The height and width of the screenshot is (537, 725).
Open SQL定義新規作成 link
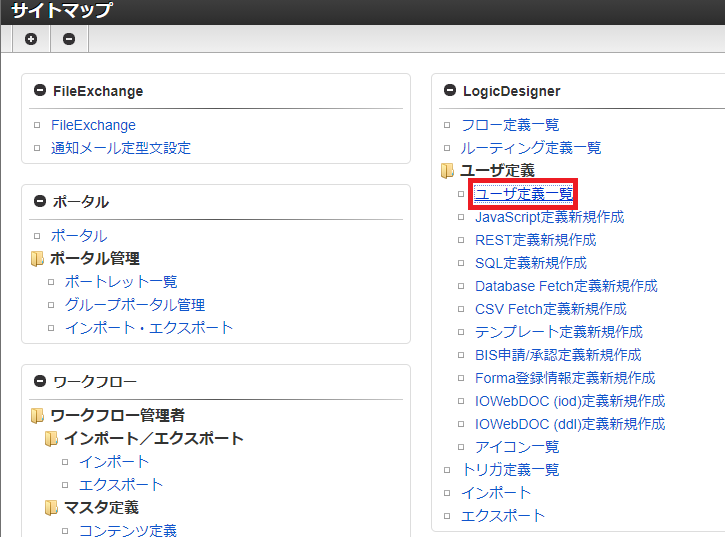point(531,263)
